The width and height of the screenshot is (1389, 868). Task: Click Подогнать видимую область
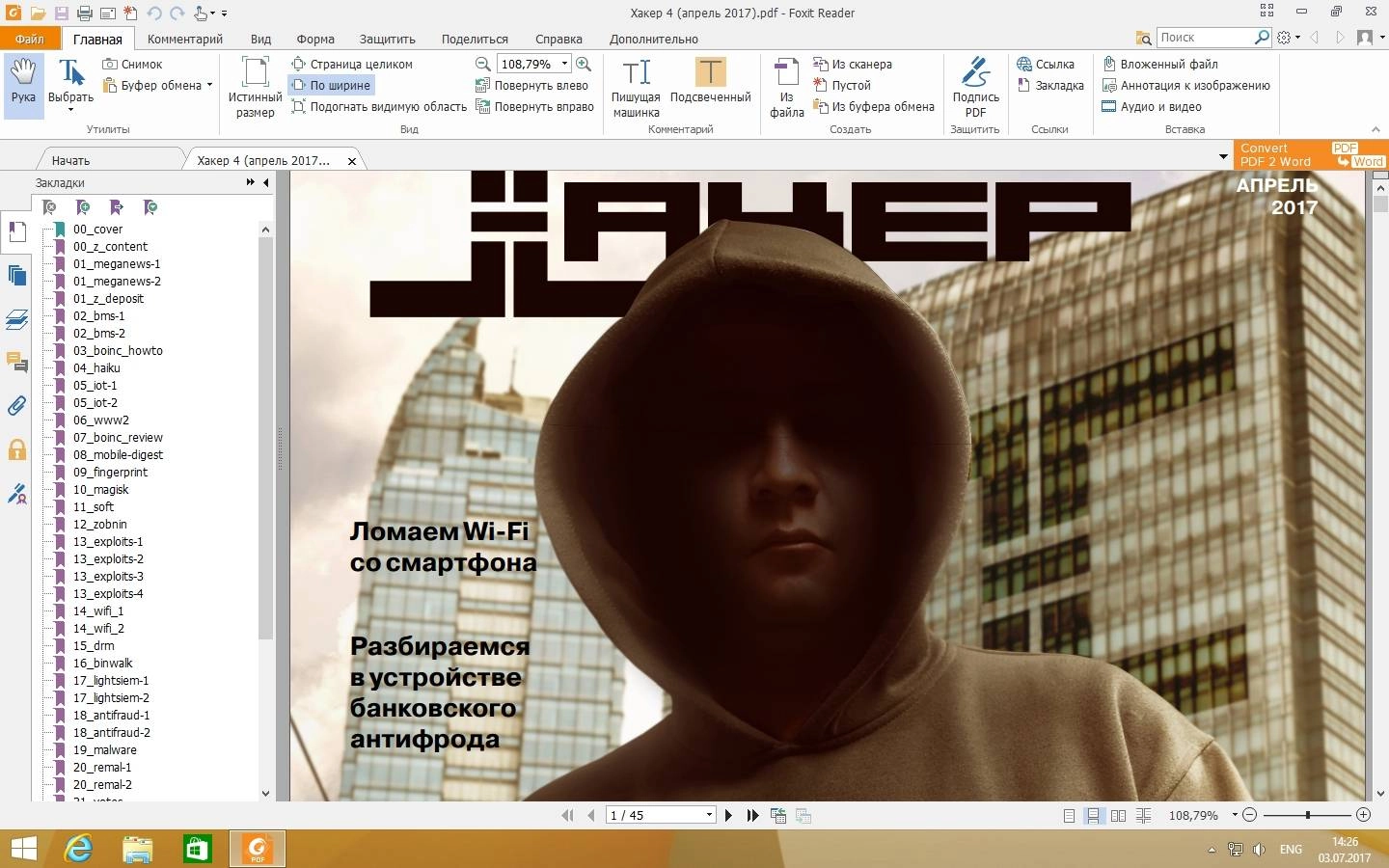(378, 106)
